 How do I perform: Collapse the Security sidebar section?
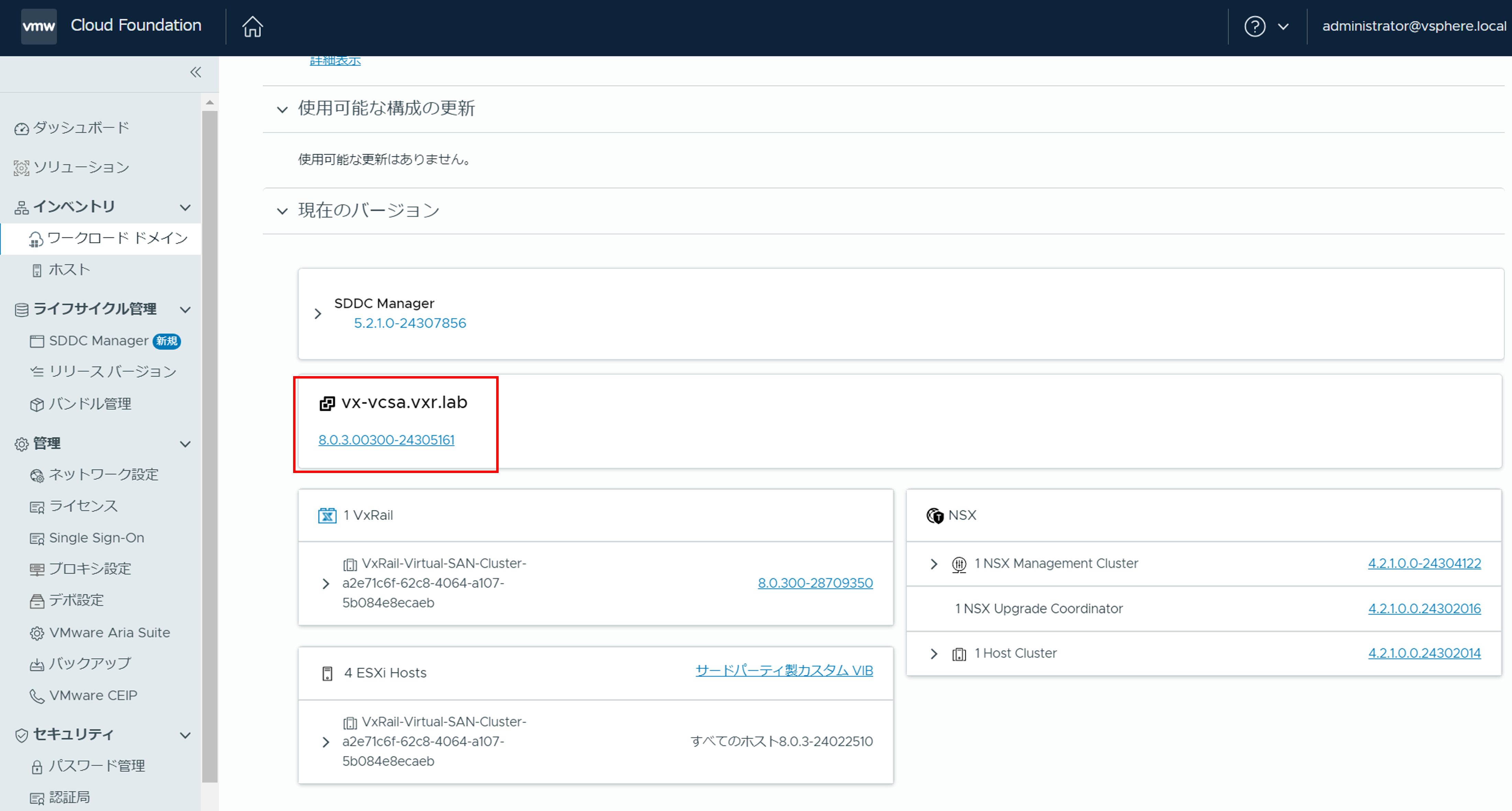pos(186,735)
